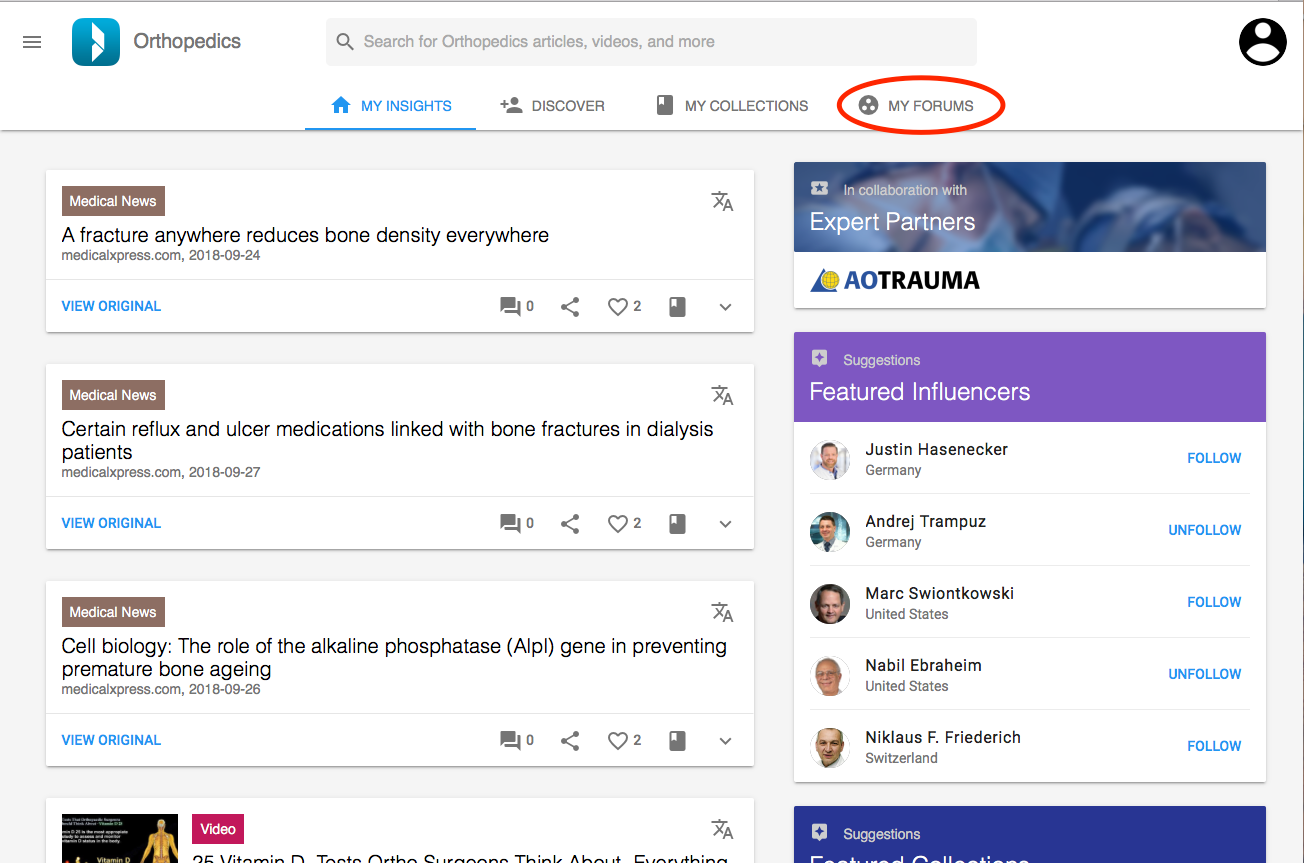Open the AOTrauma expert partner logo

(x=895, y=280)
